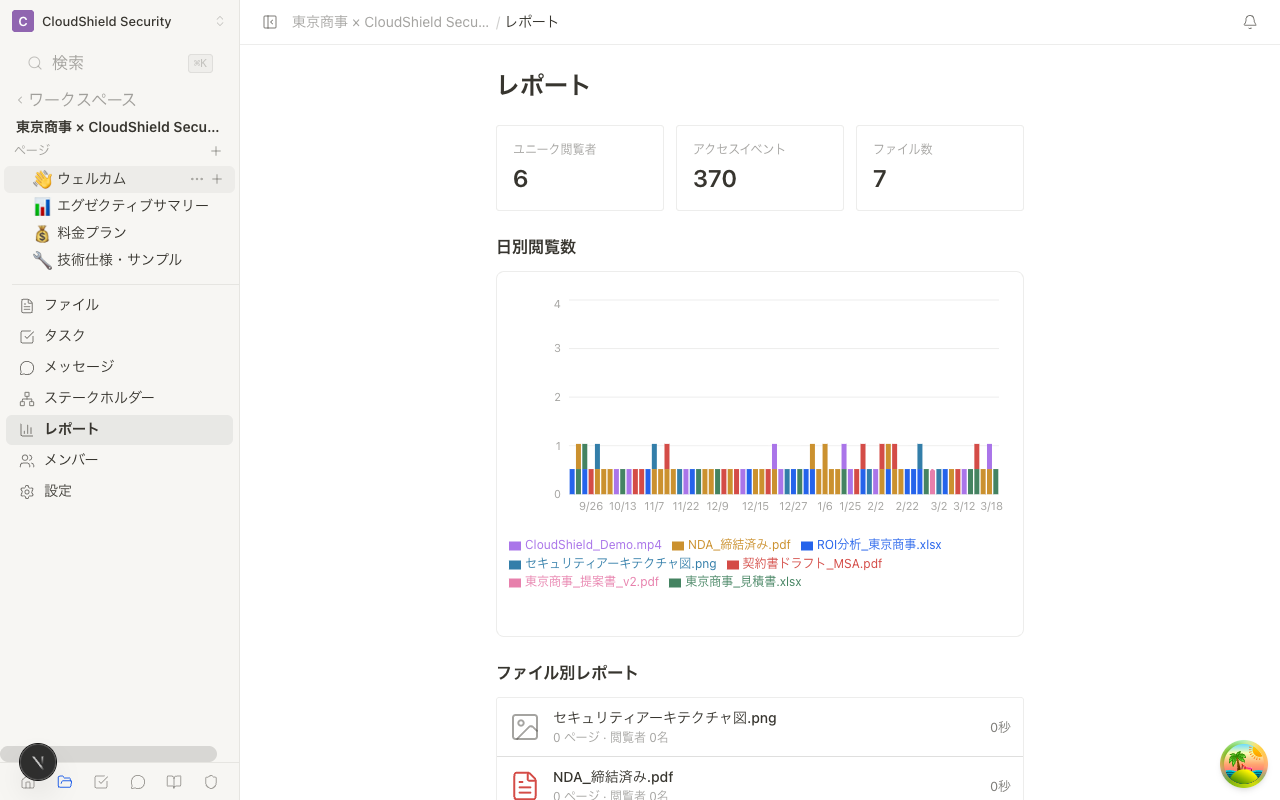Open the notification bell icon
This screenshot has height=800, width=1280.
1249,21
